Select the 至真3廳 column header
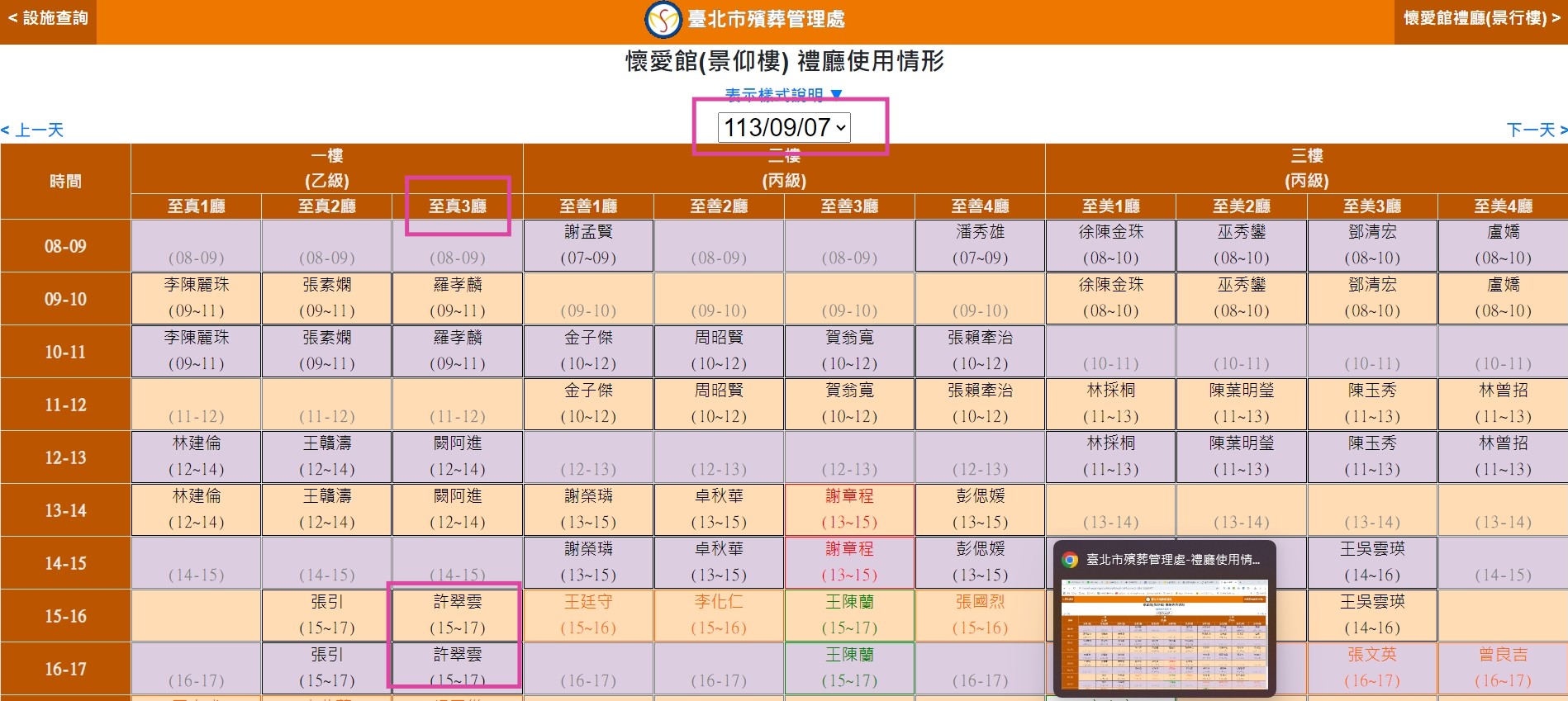Viewport: 1568px width, 701px height. [x=458, y=206]
